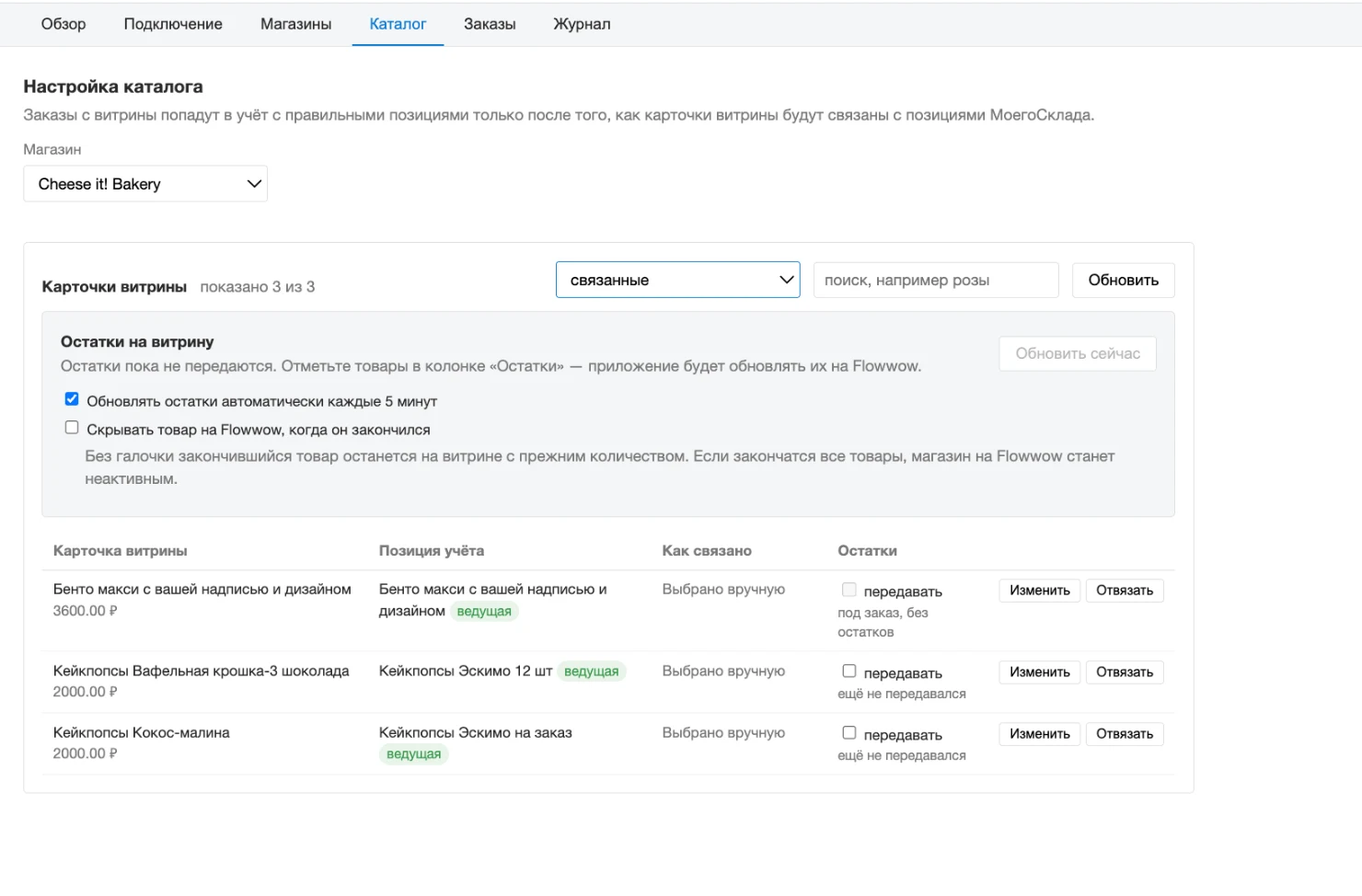
Task: Click card name 'Бенто макси с вашей надписью и дизайном'
Action: [202, 590]
